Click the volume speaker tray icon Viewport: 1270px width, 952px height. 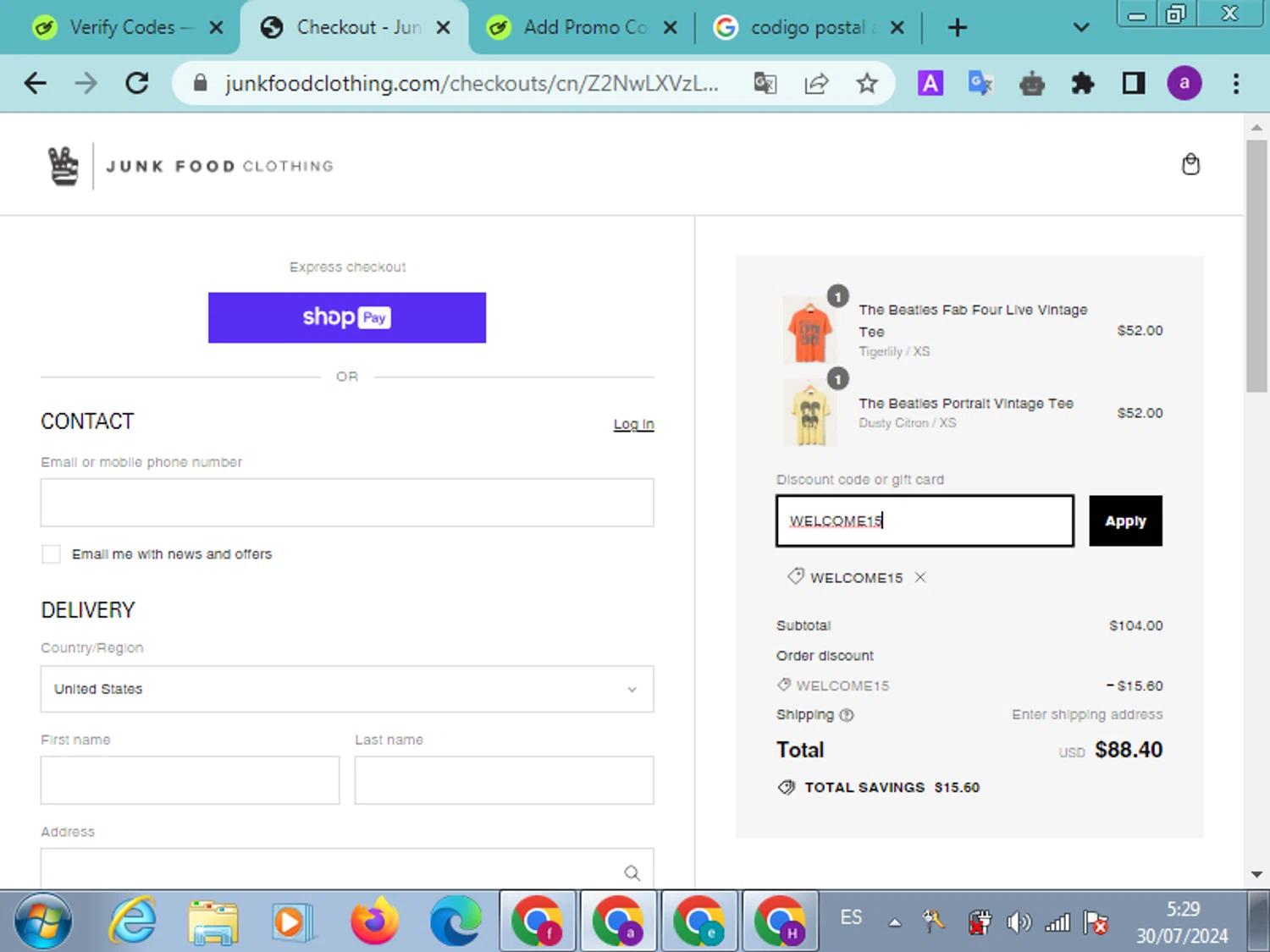coord(1019,922)
